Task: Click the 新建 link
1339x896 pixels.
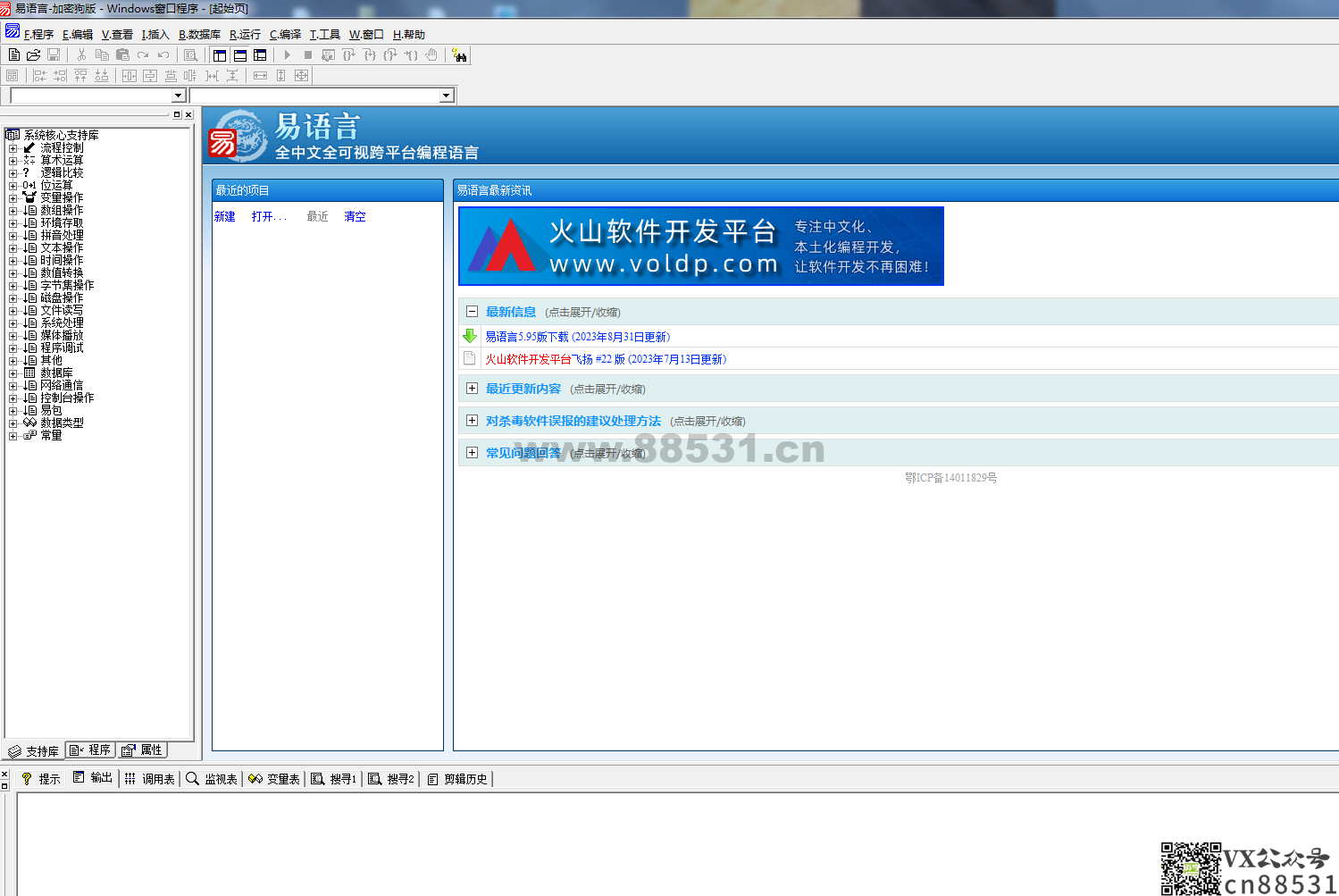Action: pos(225,216)
